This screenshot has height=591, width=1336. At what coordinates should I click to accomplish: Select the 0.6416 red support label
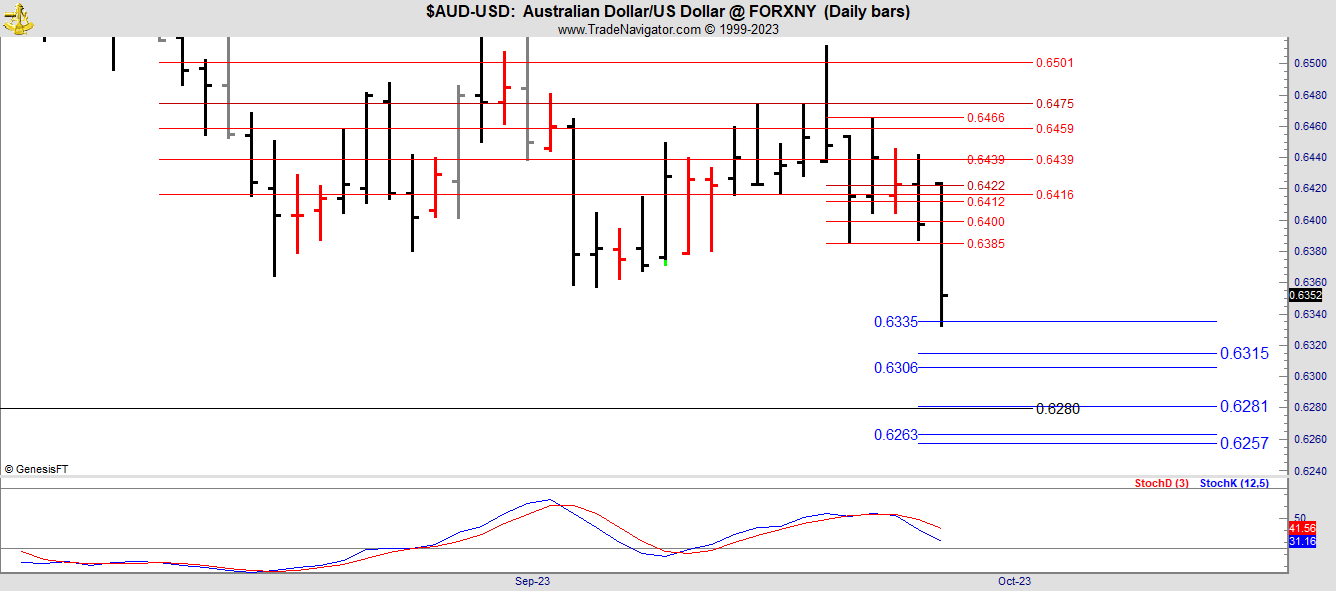click(x=1054, y=195)
